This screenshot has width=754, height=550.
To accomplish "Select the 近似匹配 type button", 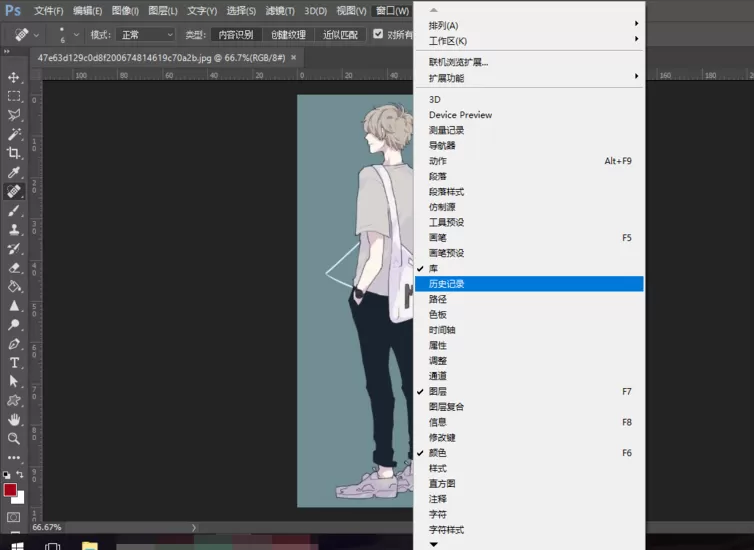I will [x=340, y=35].
